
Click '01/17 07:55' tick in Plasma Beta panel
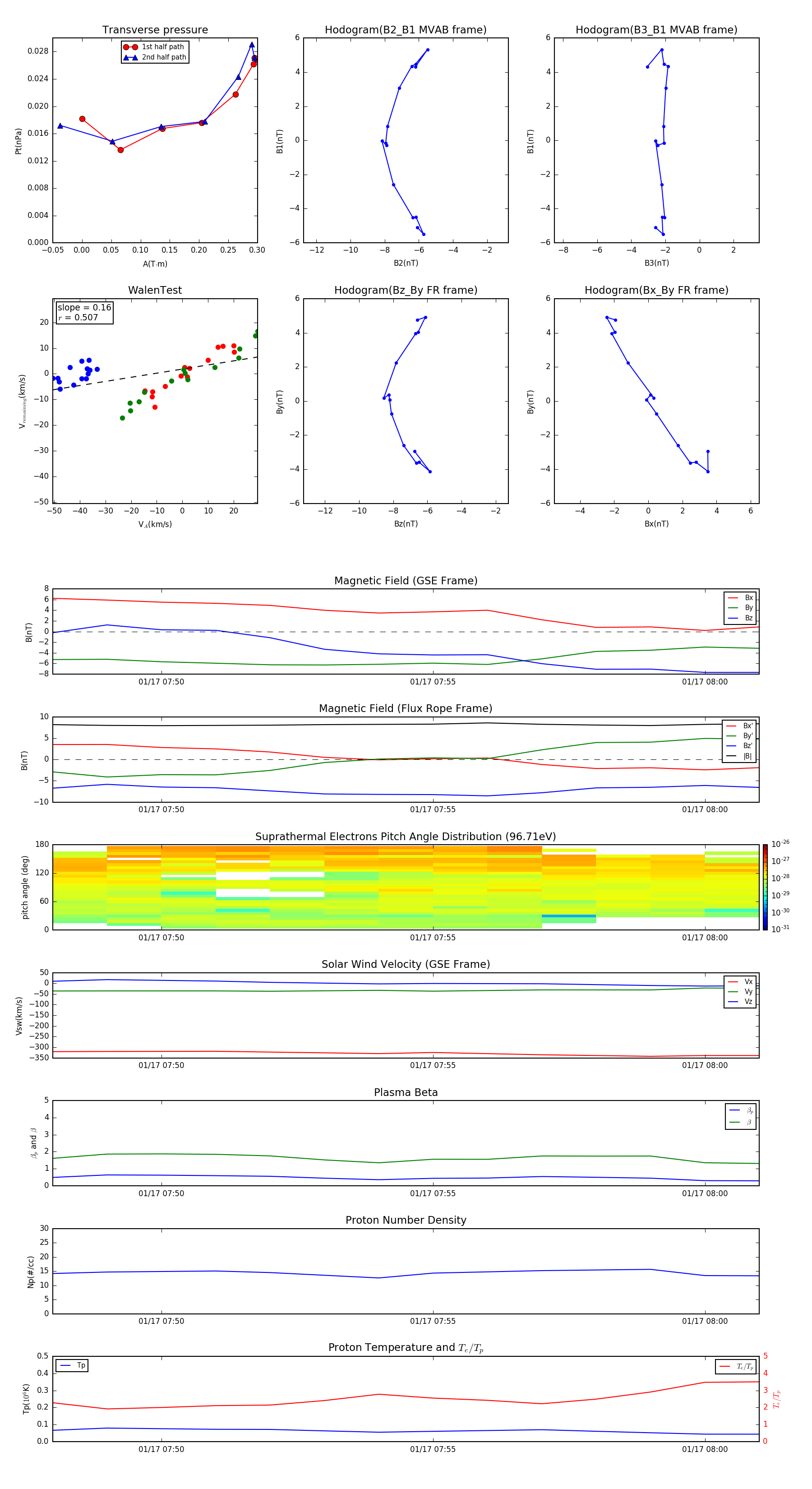[x=432, y=1193]
